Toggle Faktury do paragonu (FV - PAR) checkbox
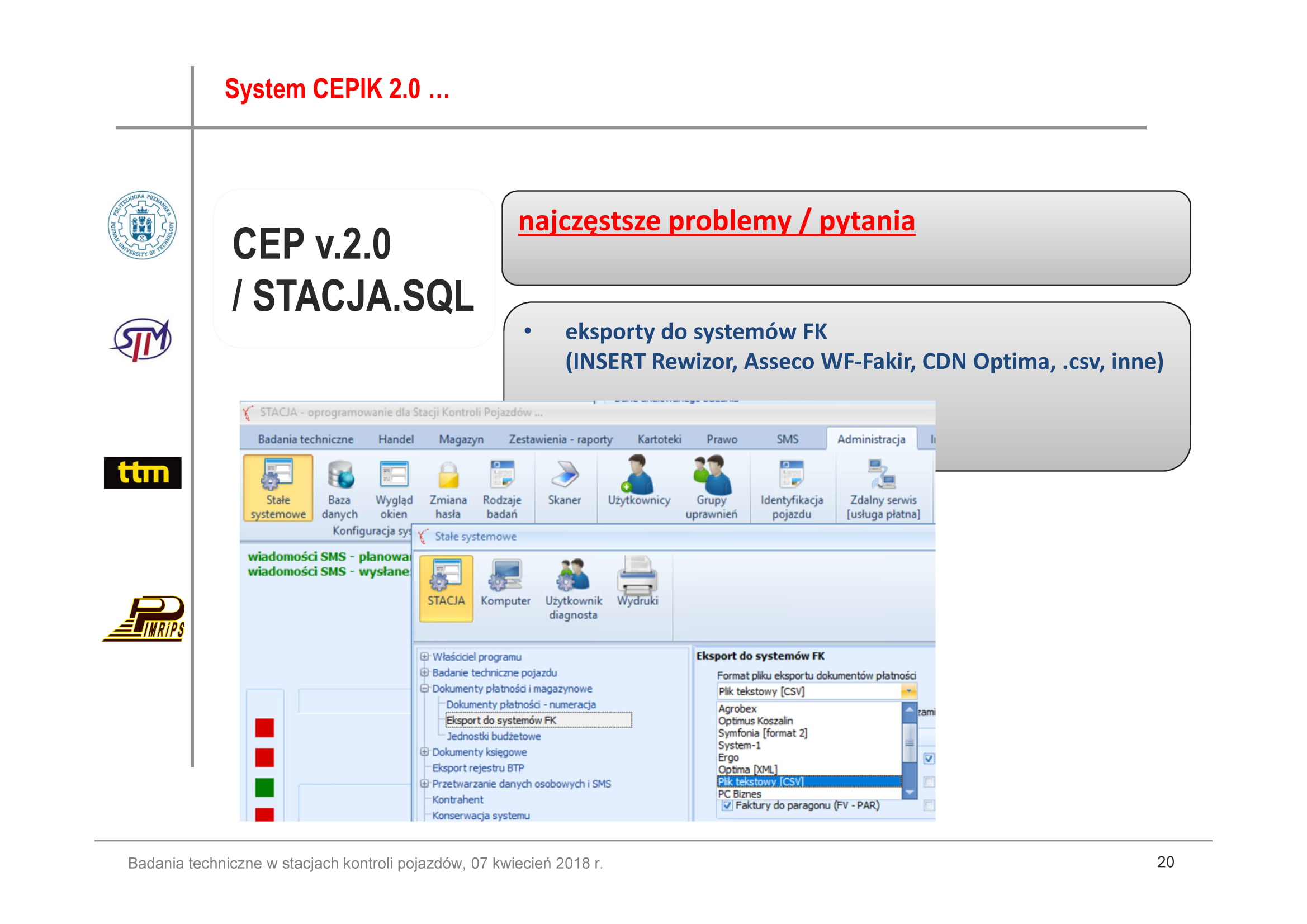This screenshot has height=924, width=1307. (x=727, y=806)
